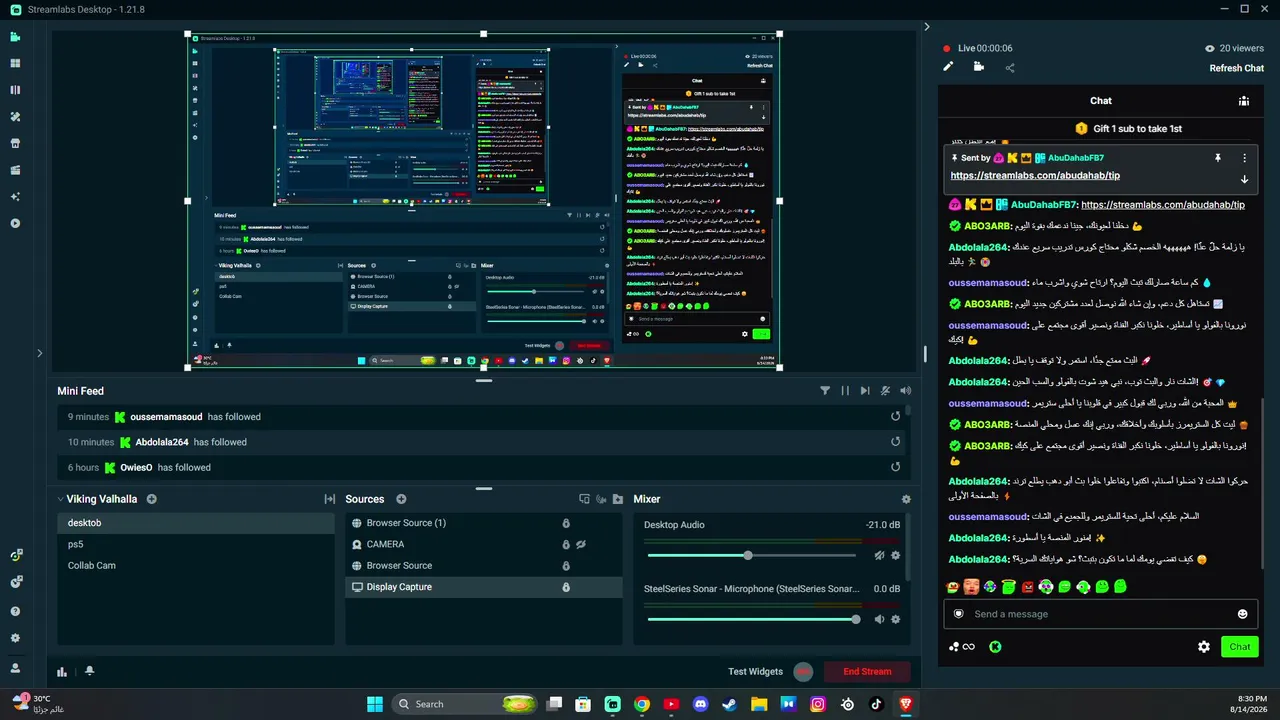This screenshot has width=1280, height=720.
Task: Open pinned message three-dot options
Action: pyautogui.click(x=1245, y=158)
